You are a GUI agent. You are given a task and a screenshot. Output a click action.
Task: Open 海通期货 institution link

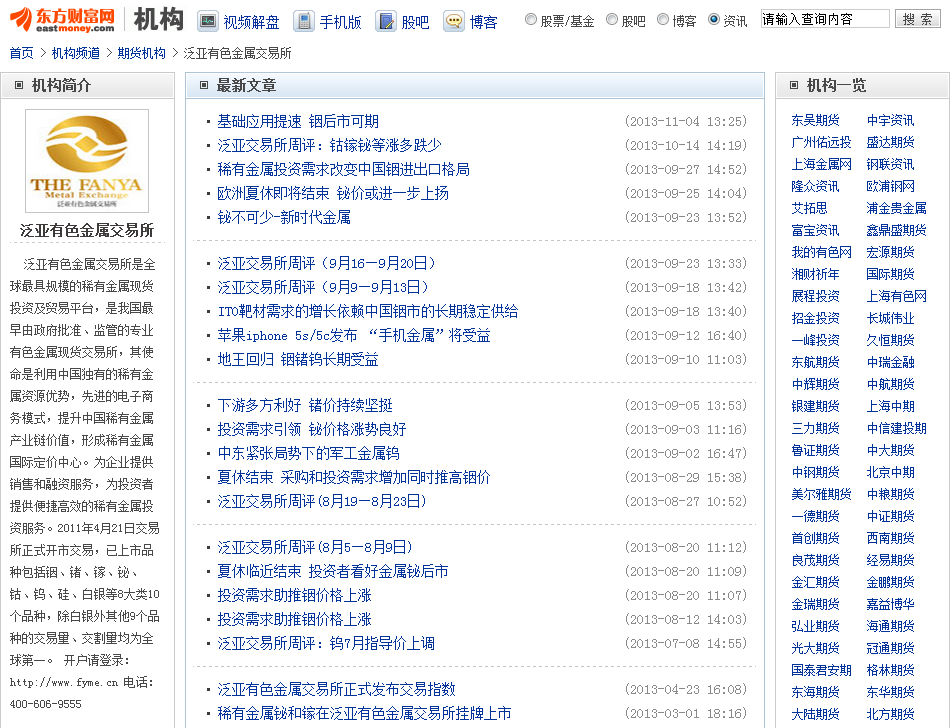(891, 626)
